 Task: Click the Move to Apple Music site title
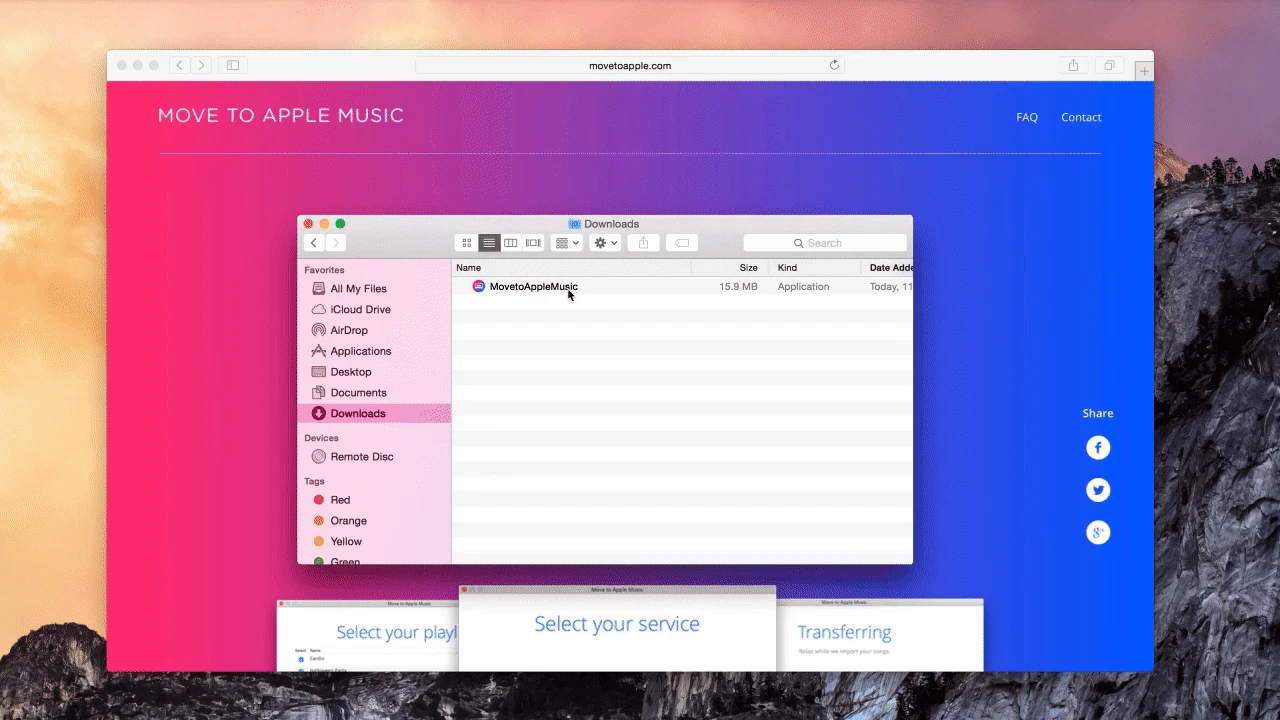(x=281, y=116)
